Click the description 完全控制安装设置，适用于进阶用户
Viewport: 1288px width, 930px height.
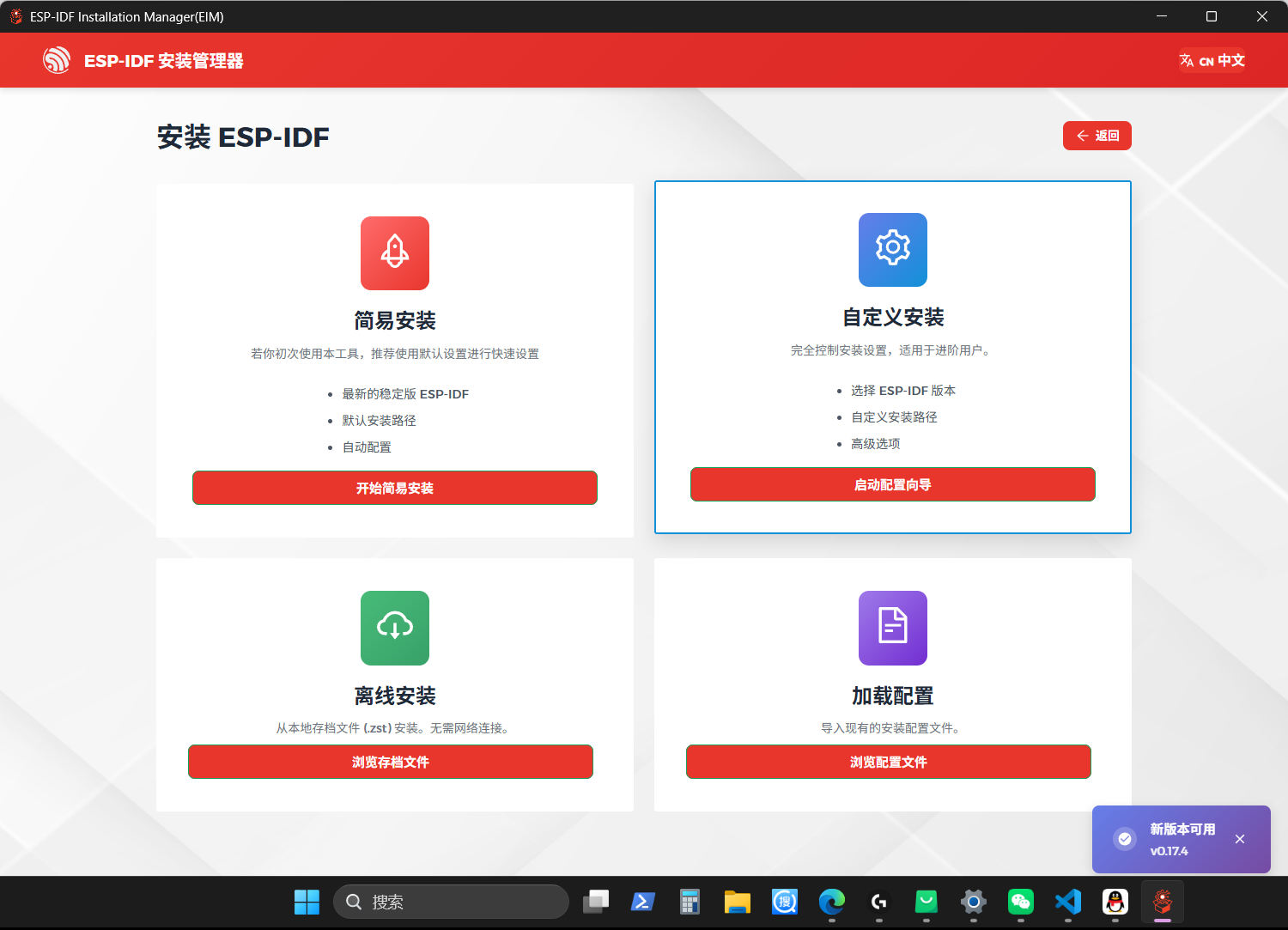(x=893, y=350)
